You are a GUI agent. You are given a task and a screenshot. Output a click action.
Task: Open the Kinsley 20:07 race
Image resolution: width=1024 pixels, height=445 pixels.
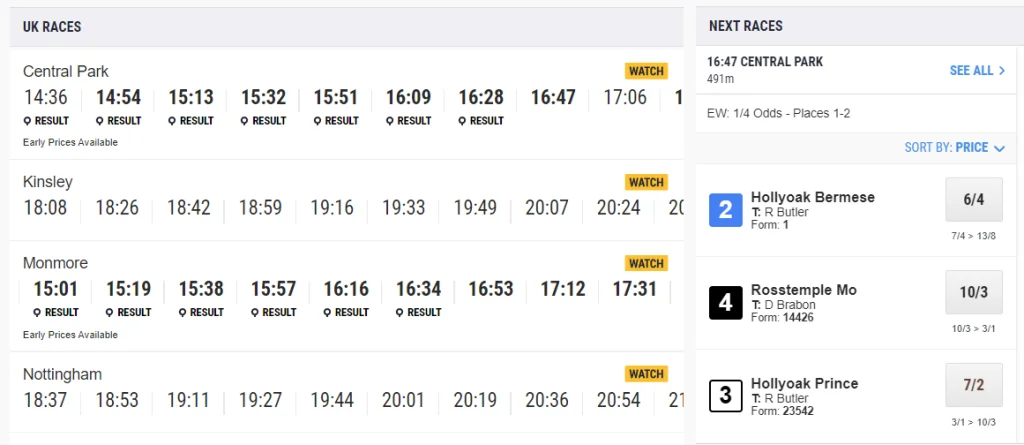547,208
